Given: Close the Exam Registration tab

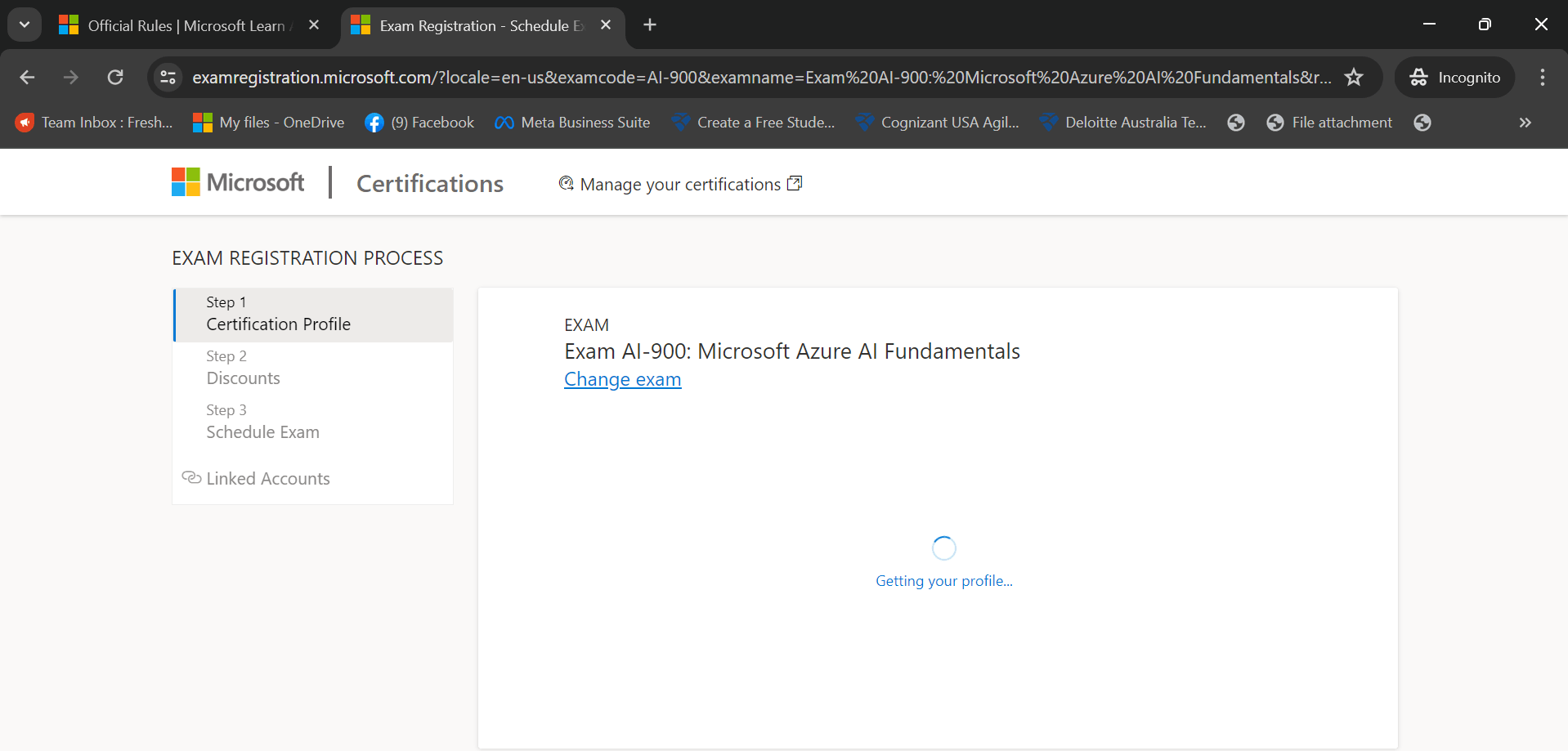Looking at the screenshot, I should (x=606, y=25).
